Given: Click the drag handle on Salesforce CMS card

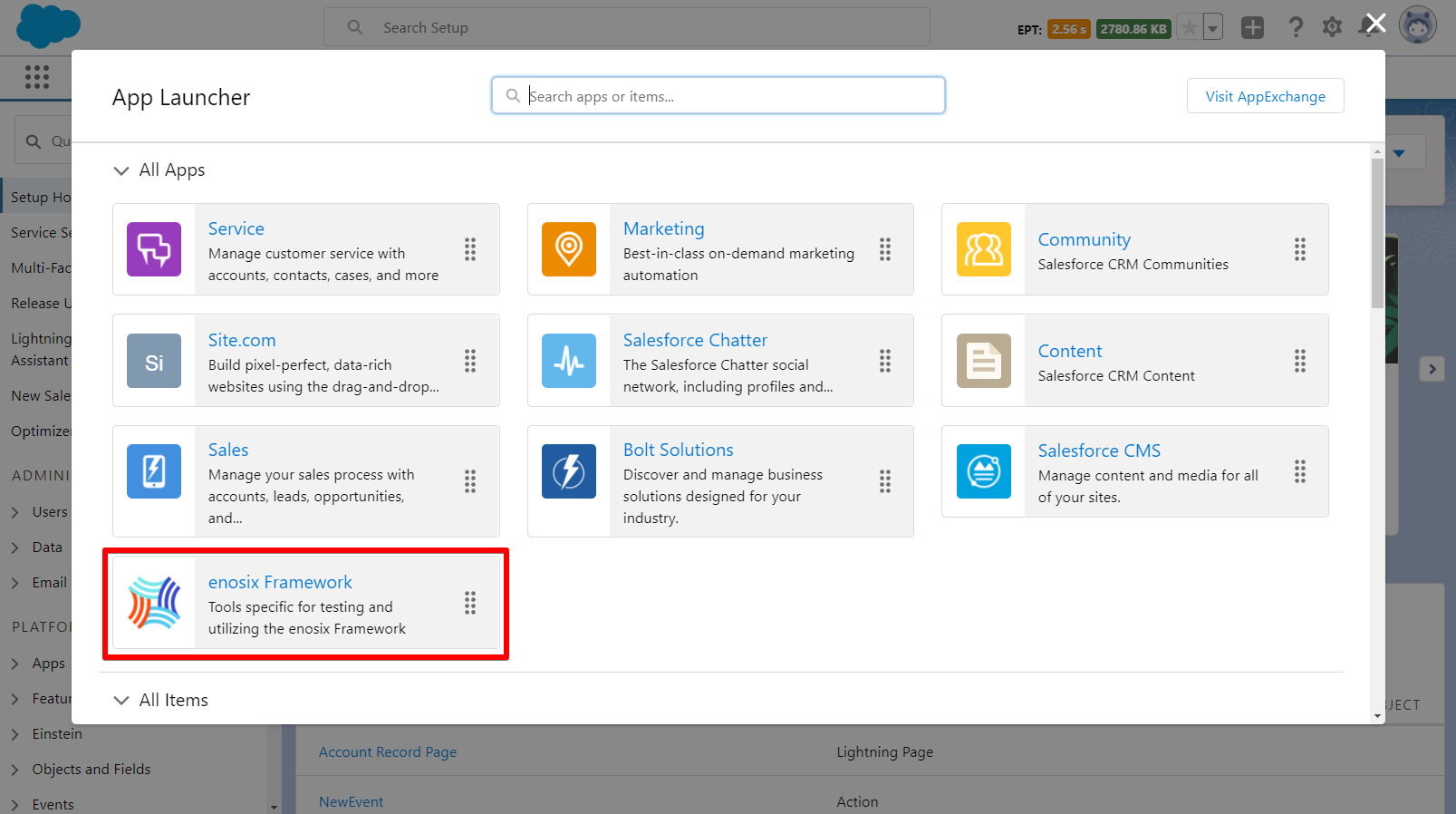Looking at the screenshot, I should pos(1300,471).
